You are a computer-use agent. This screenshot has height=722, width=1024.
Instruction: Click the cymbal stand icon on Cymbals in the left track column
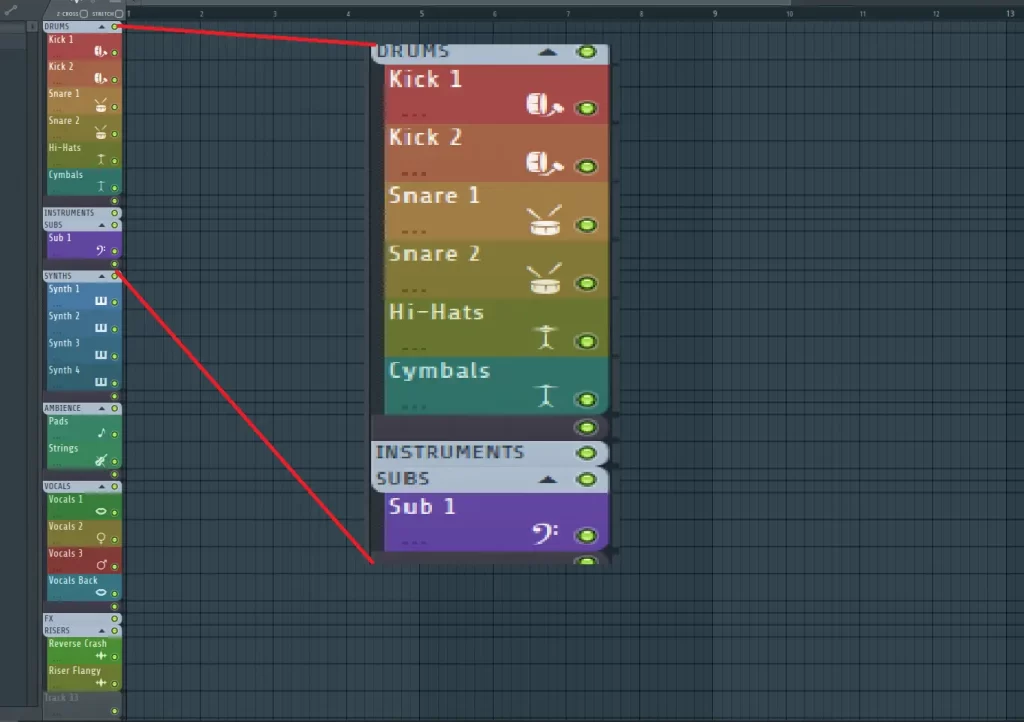click(101, 186)
